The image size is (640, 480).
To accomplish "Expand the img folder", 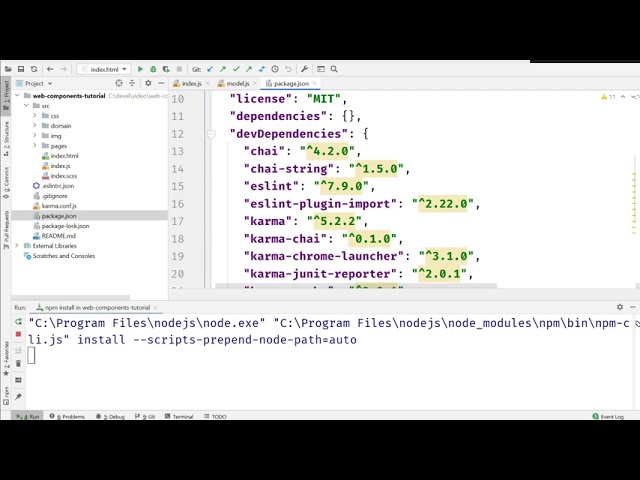I will [35, 136].
